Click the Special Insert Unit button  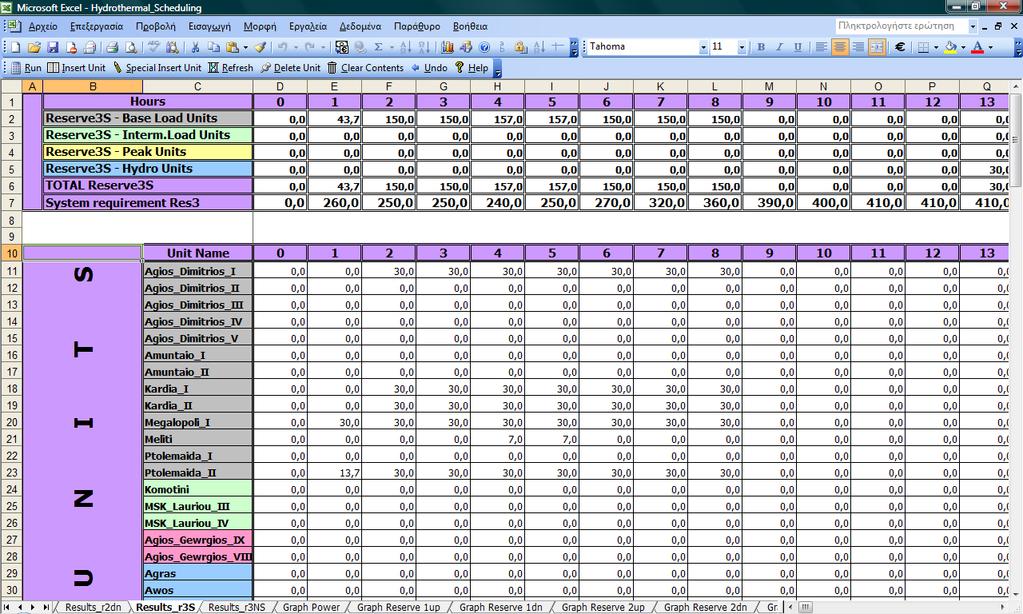click(157, 68)
